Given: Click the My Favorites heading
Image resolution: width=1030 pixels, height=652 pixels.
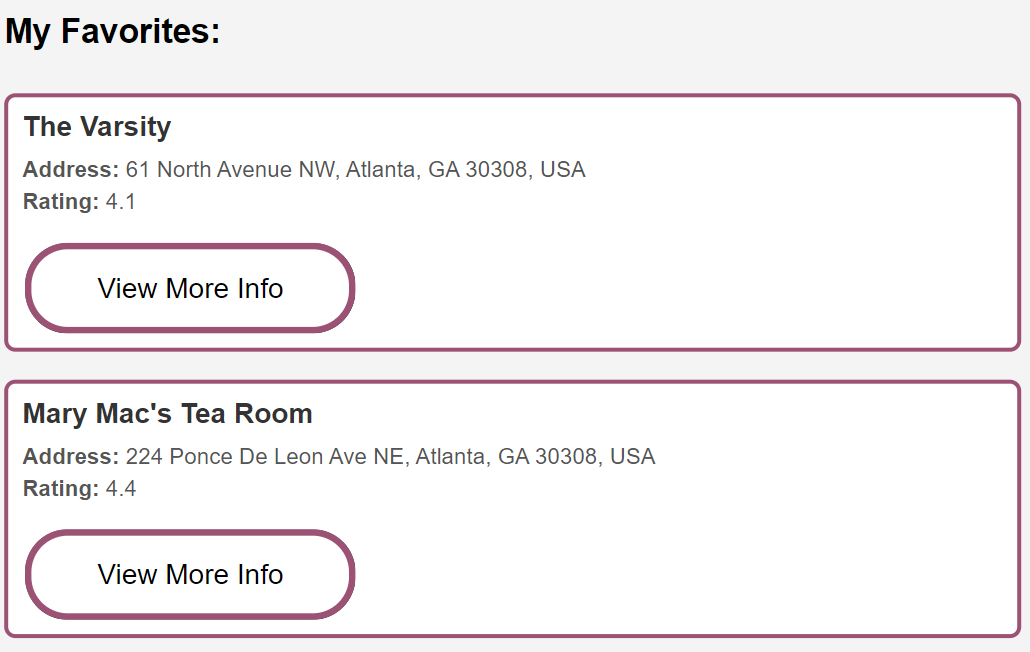Looking at the screenshot, I should (112, 31).
